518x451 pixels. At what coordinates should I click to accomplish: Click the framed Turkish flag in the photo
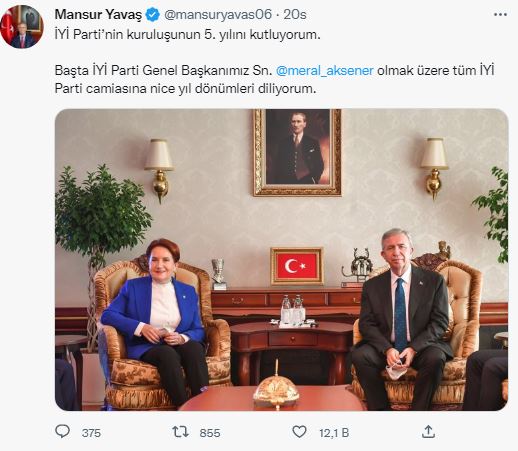click(297, 266)
